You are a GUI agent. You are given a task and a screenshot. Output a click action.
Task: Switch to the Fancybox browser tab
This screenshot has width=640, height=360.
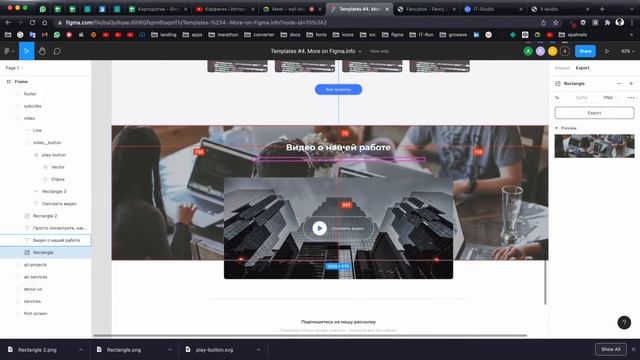click(x=426, y=9)
